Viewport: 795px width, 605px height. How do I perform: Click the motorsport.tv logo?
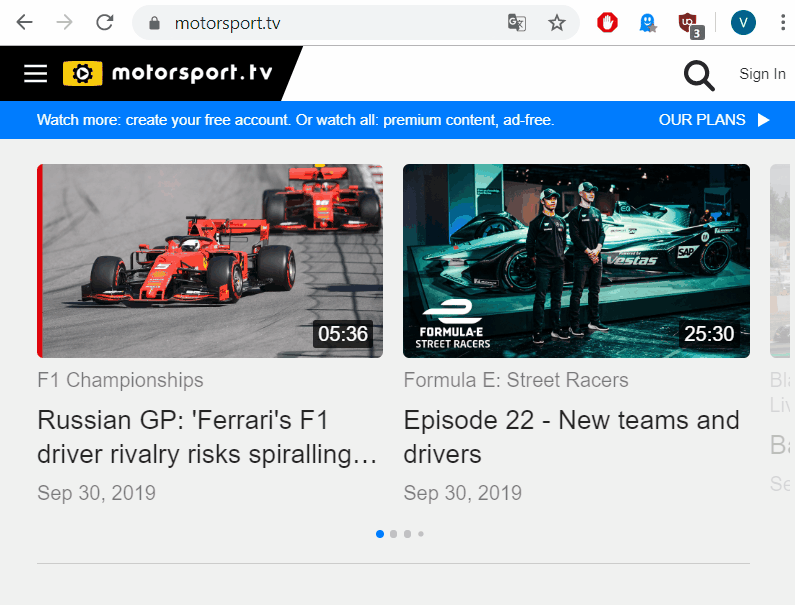(168, 73)
